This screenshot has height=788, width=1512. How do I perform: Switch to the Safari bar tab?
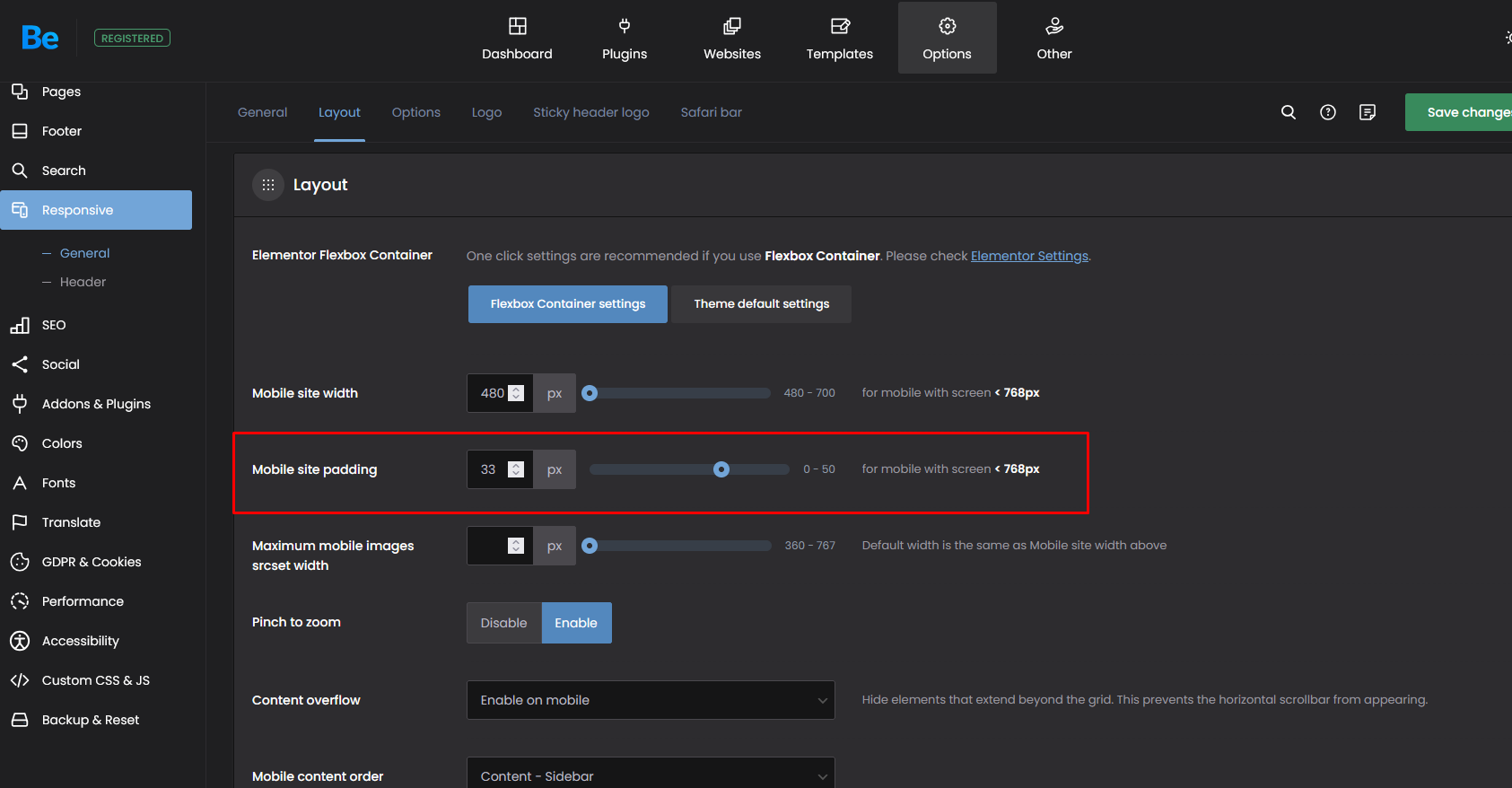(712, 112)
